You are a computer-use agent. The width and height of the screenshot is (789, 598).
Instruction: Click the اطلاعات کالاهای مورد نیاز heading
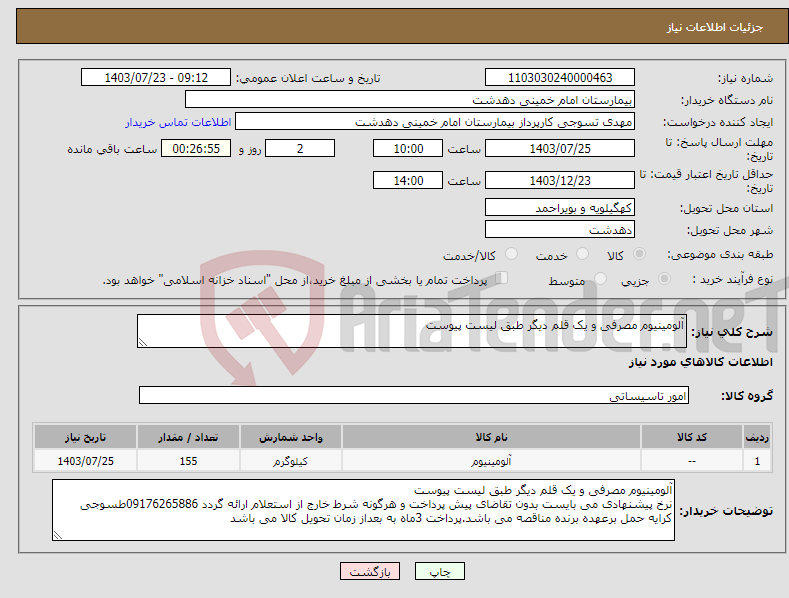(700, 362)
